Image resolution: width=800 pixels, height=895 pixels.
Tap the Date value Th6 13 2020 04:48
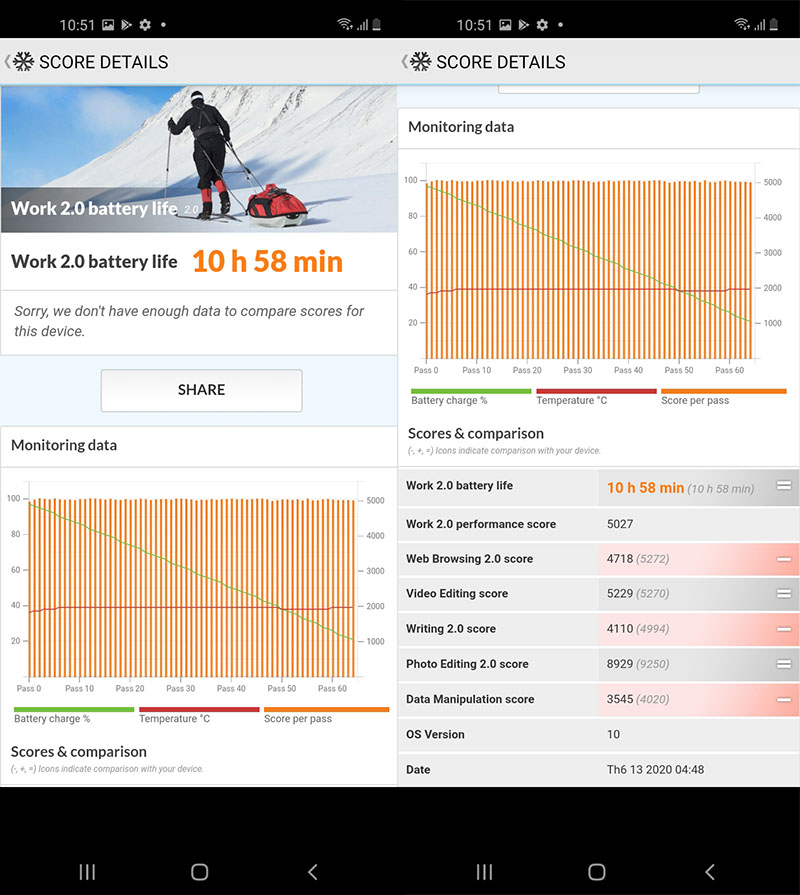coord(655,769)
